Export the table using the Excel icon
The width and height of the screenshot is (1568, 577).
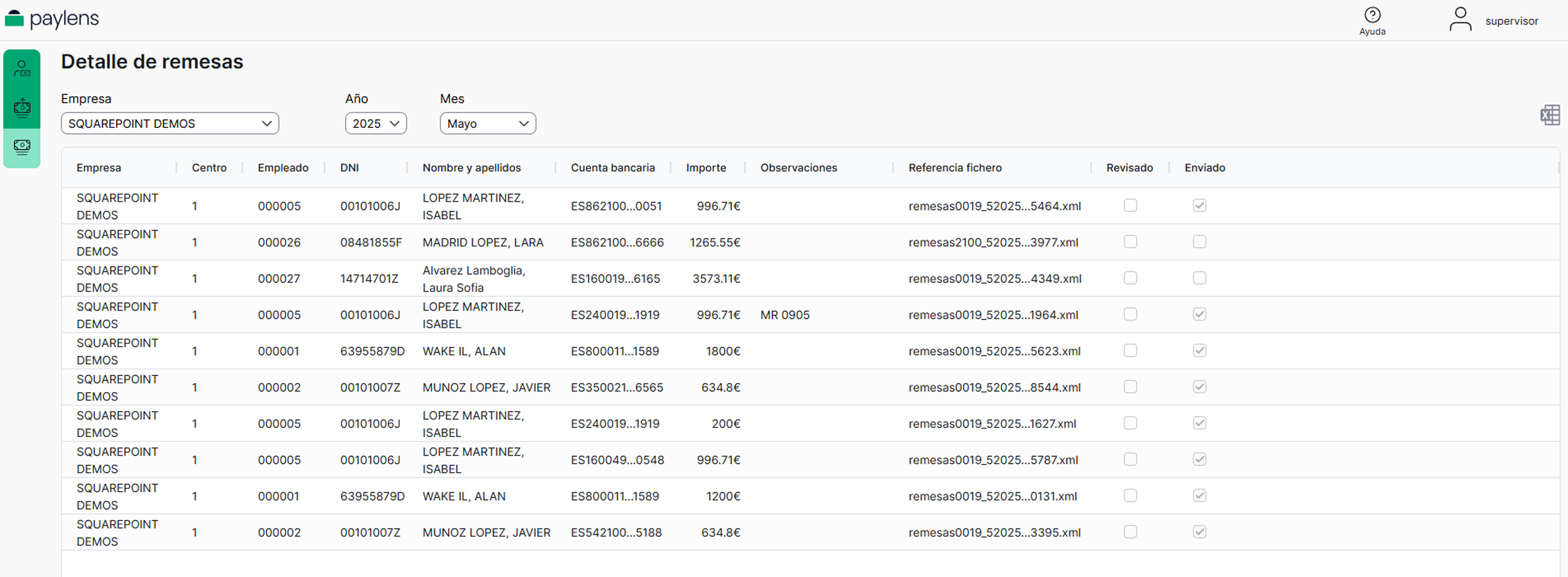point(1550,115)
